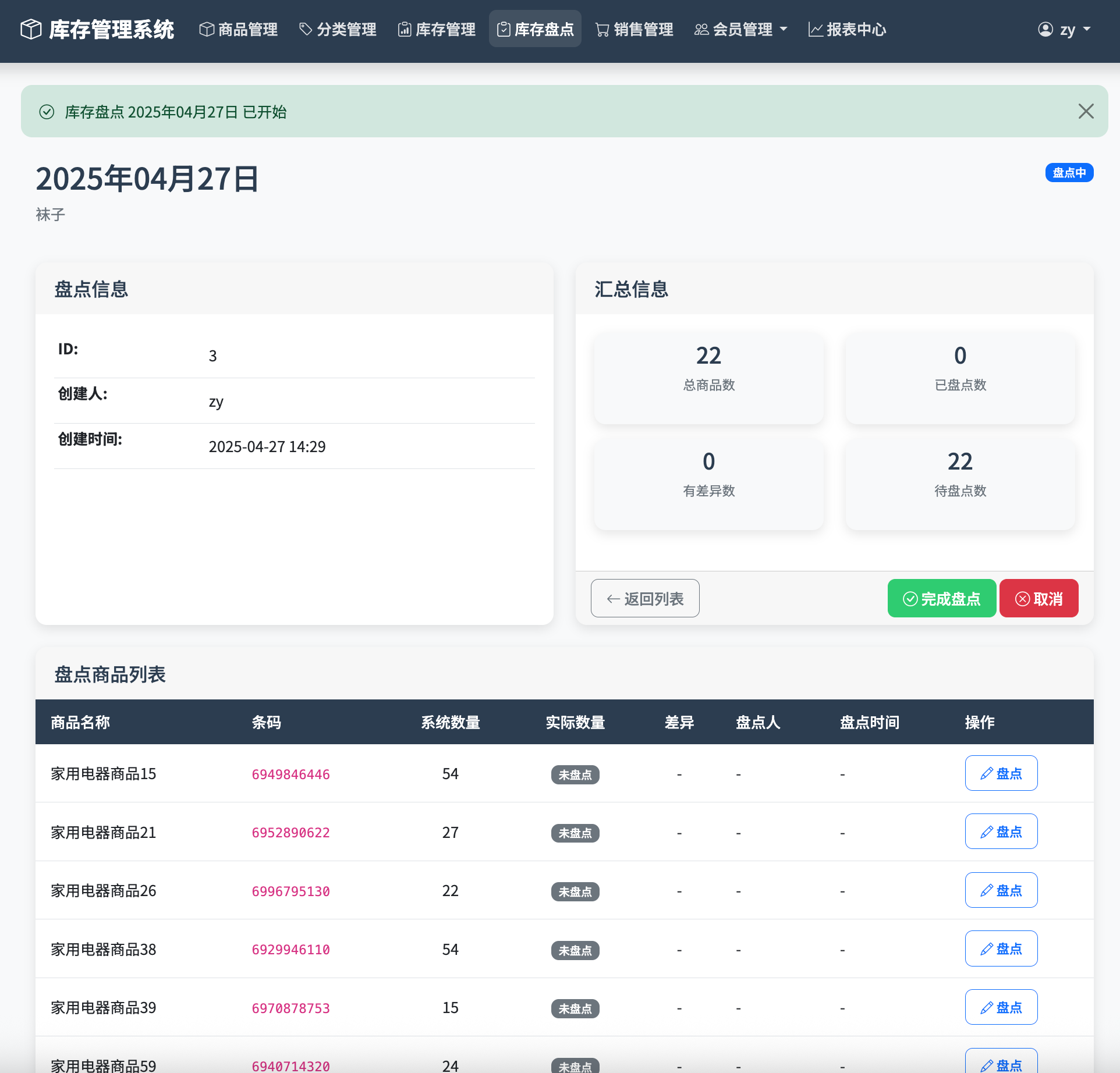Click the green 完成盘点 button
The image size is (1120, 1073).
[941, 598]
